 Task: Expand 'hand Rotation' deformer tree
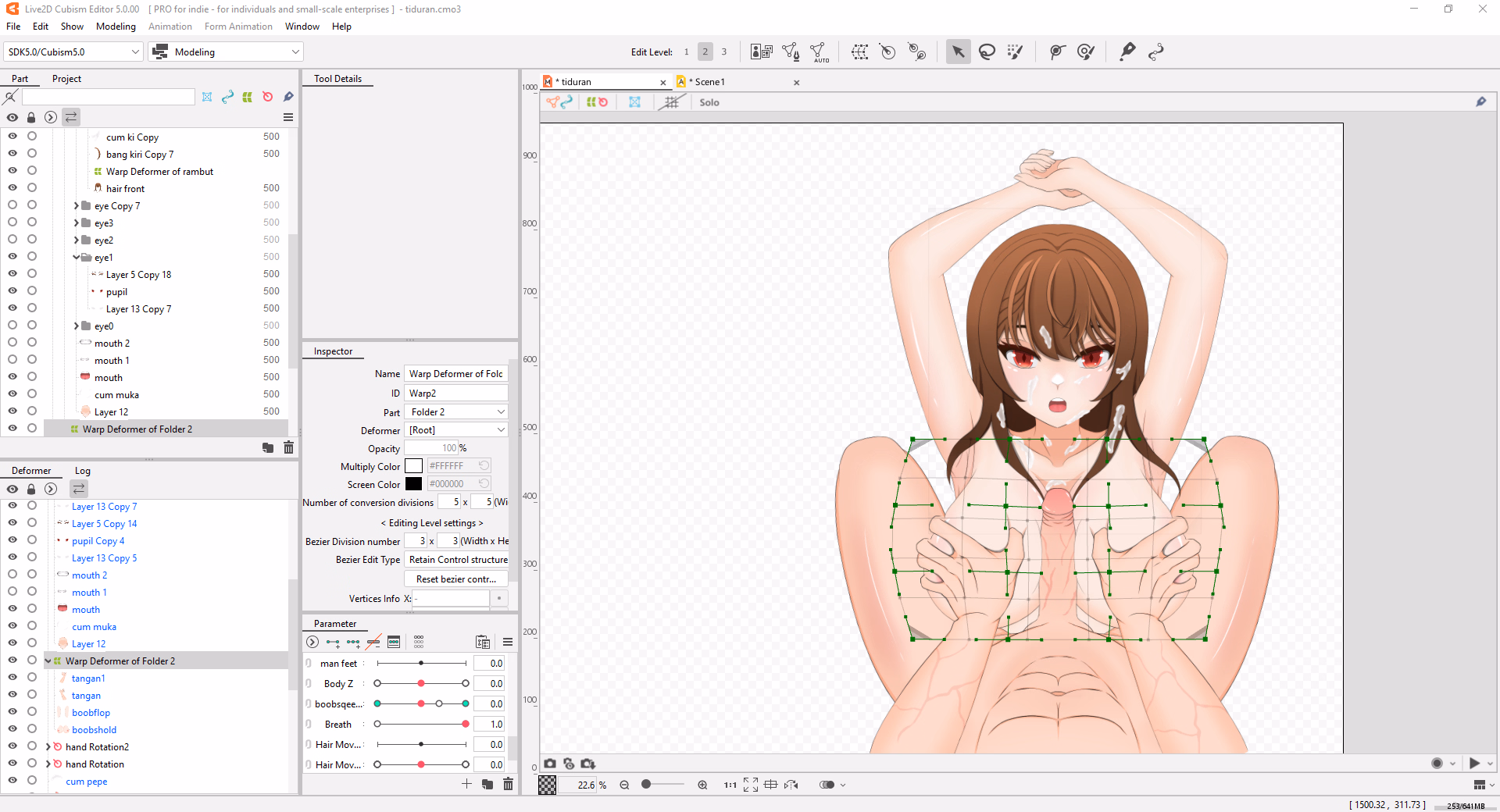click(x=48, y=764)
